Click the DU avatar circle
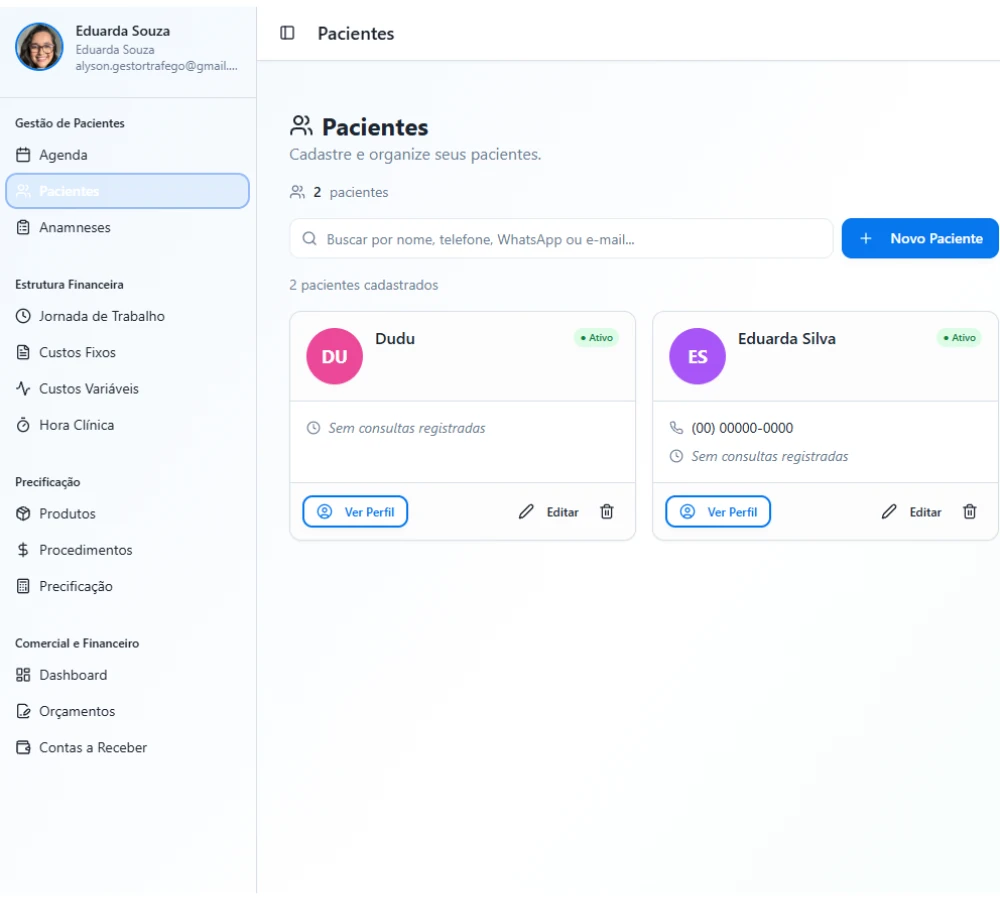The width and height of the screenshot is (1000, 900). (x=334, y=356)
